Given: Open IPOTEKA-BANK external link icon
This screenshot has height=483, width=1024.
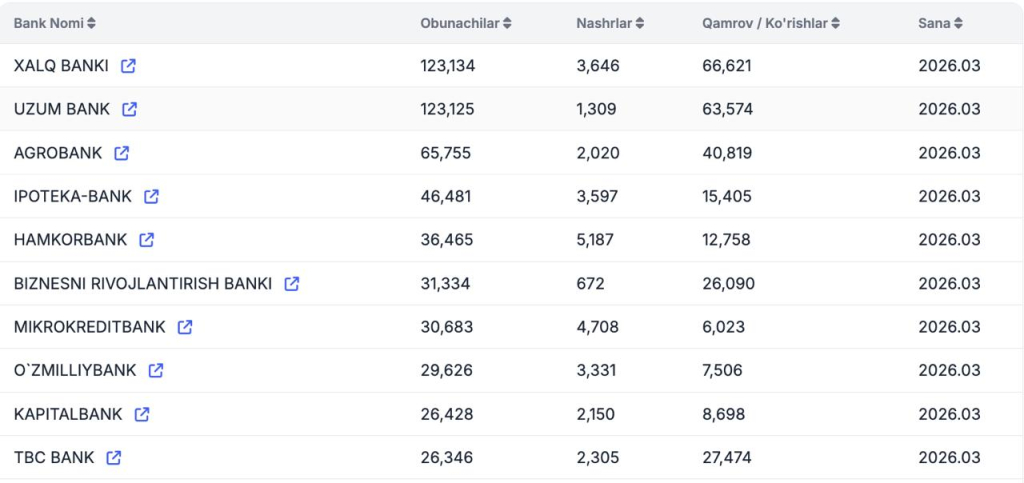Looking at the screenshot, I should point(151,196).
